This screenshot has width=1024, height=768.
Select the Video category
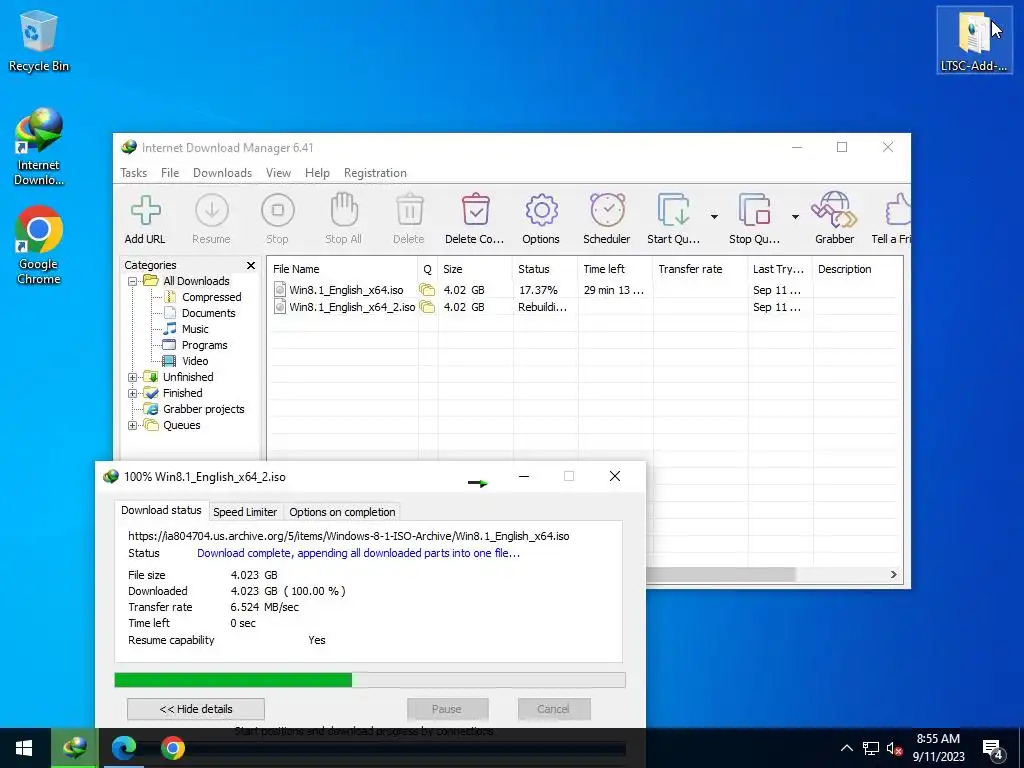pos(195,361)
